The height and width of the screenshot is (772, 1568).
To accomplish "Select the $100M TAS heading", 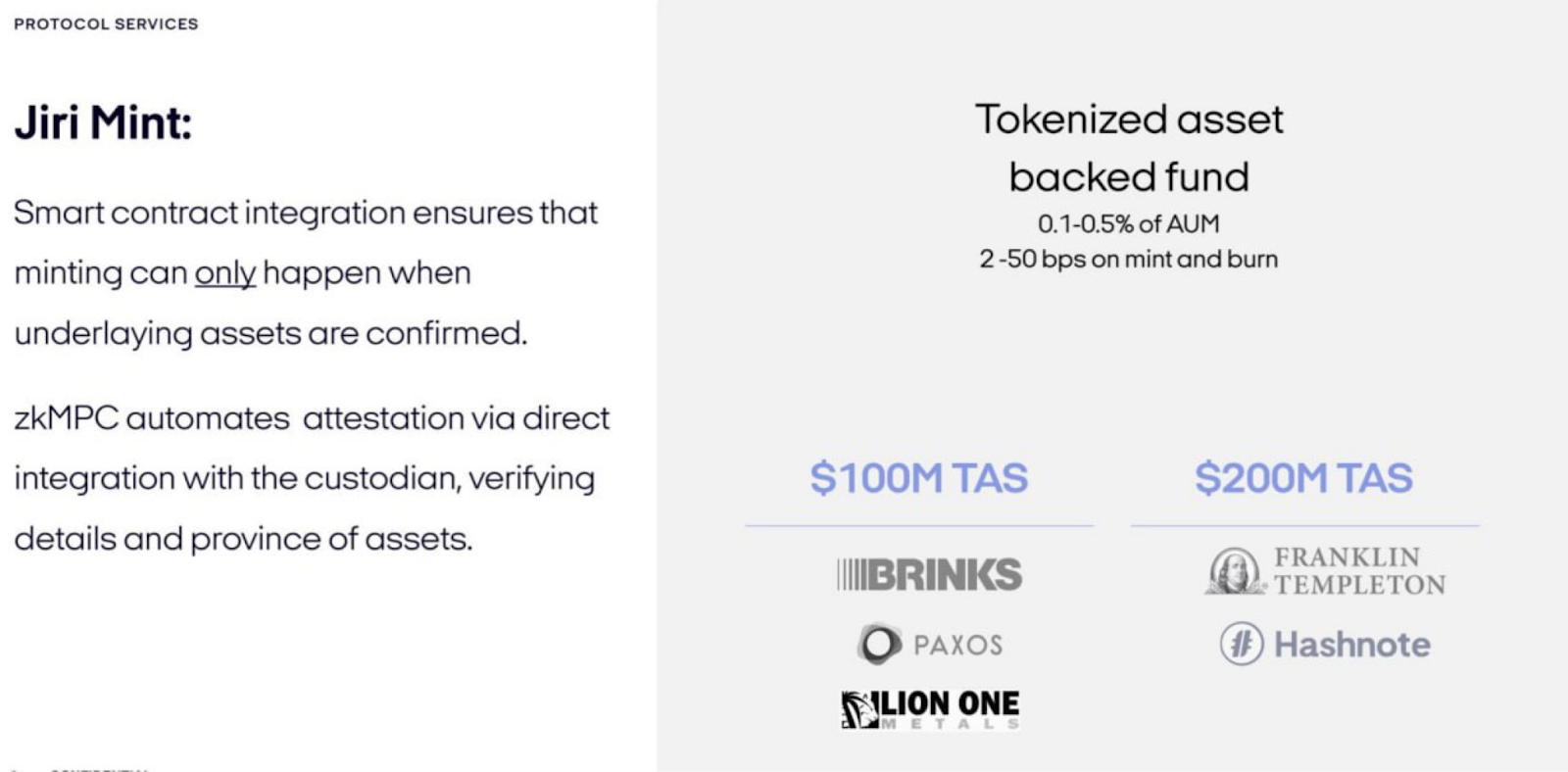I will (918, 478).
